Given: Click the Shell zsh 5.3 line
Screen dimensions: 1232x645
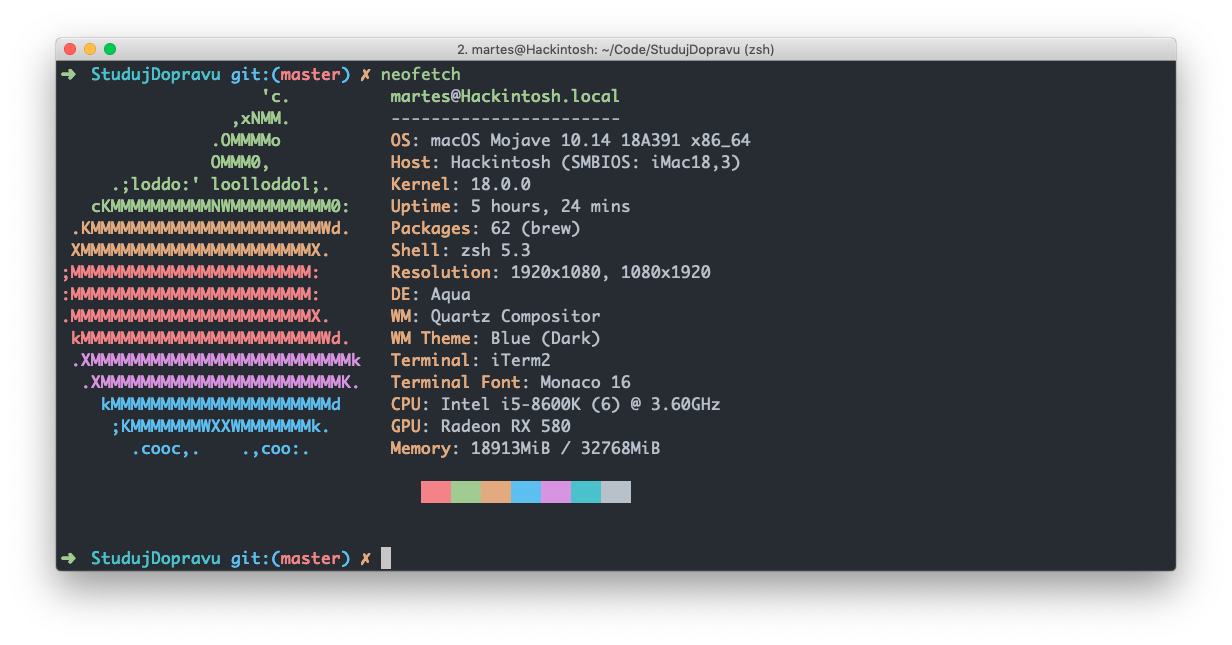Looking at the screenshot, I should [460, 251].
